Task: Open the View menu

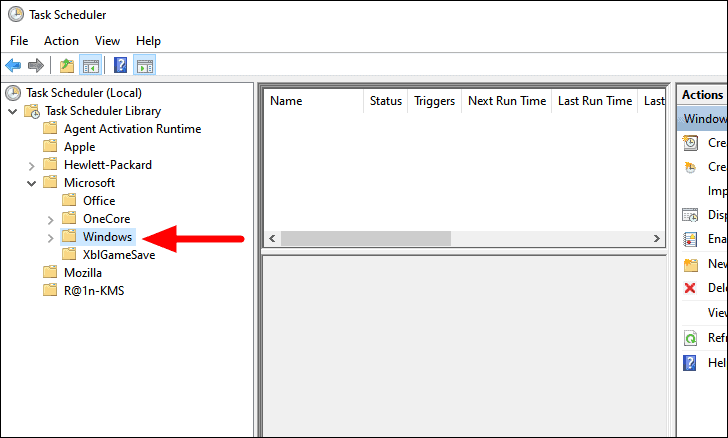Action: (x=107, y=41)
